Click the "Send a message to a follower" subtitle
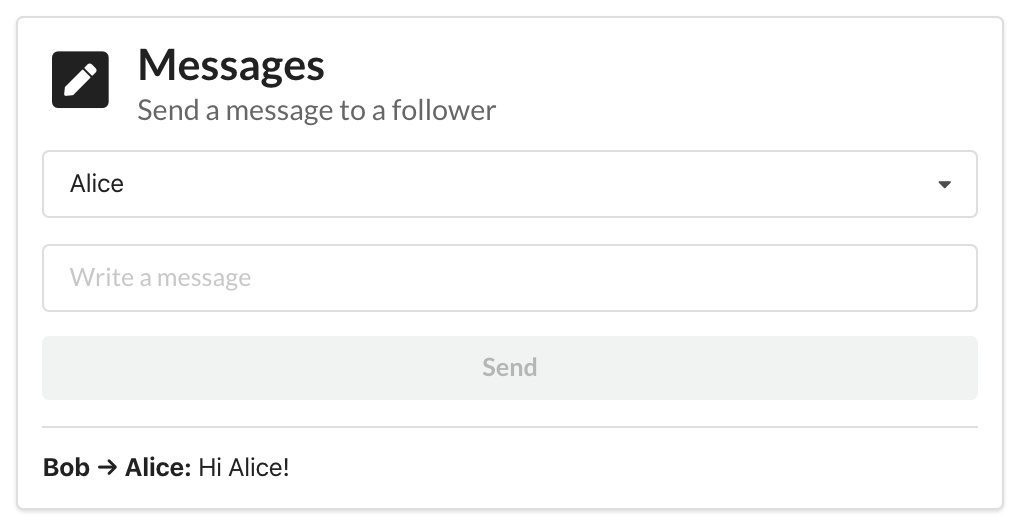 tap(316, 110)
